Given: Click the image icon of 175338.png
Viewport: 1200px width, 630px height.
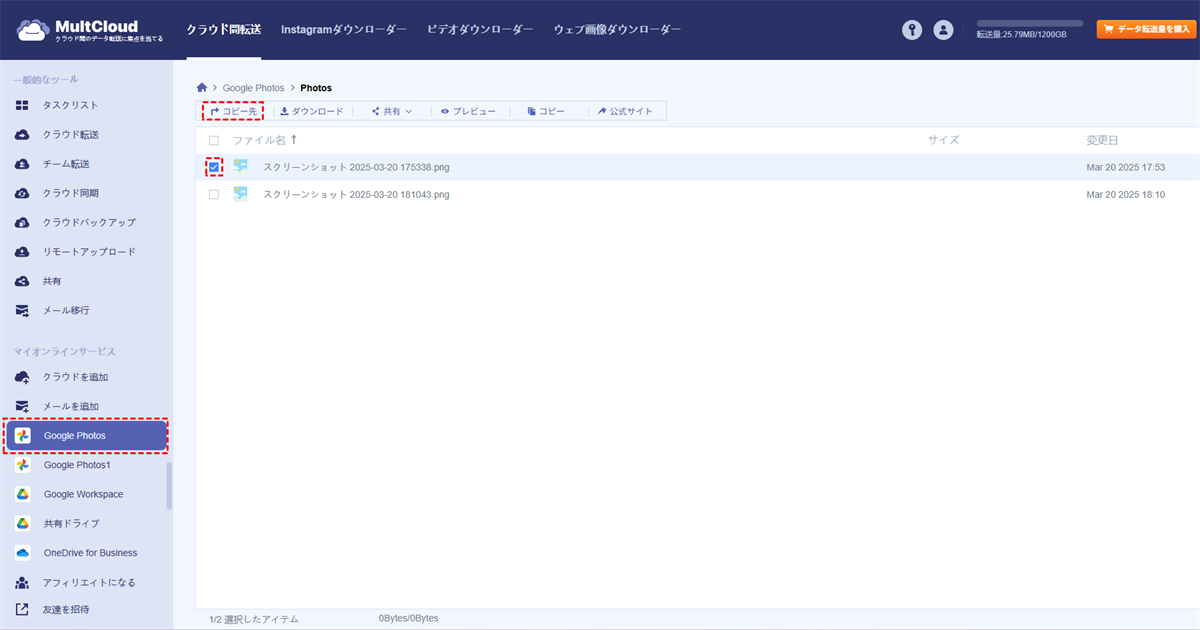Looking at the screenshot, I should [240, 167].
